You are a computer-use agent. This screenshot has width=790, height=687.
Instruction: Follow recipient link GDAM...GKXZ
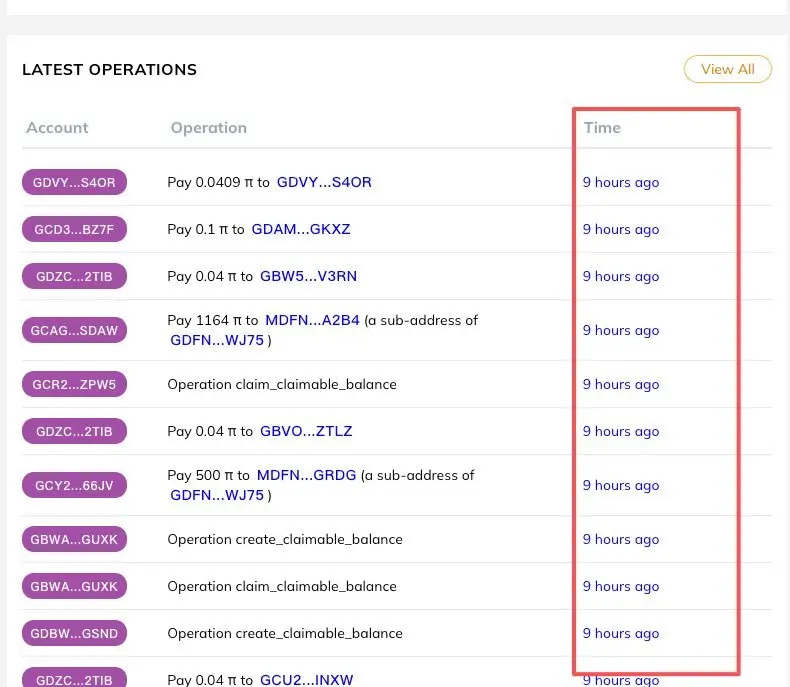click(301, 229)
